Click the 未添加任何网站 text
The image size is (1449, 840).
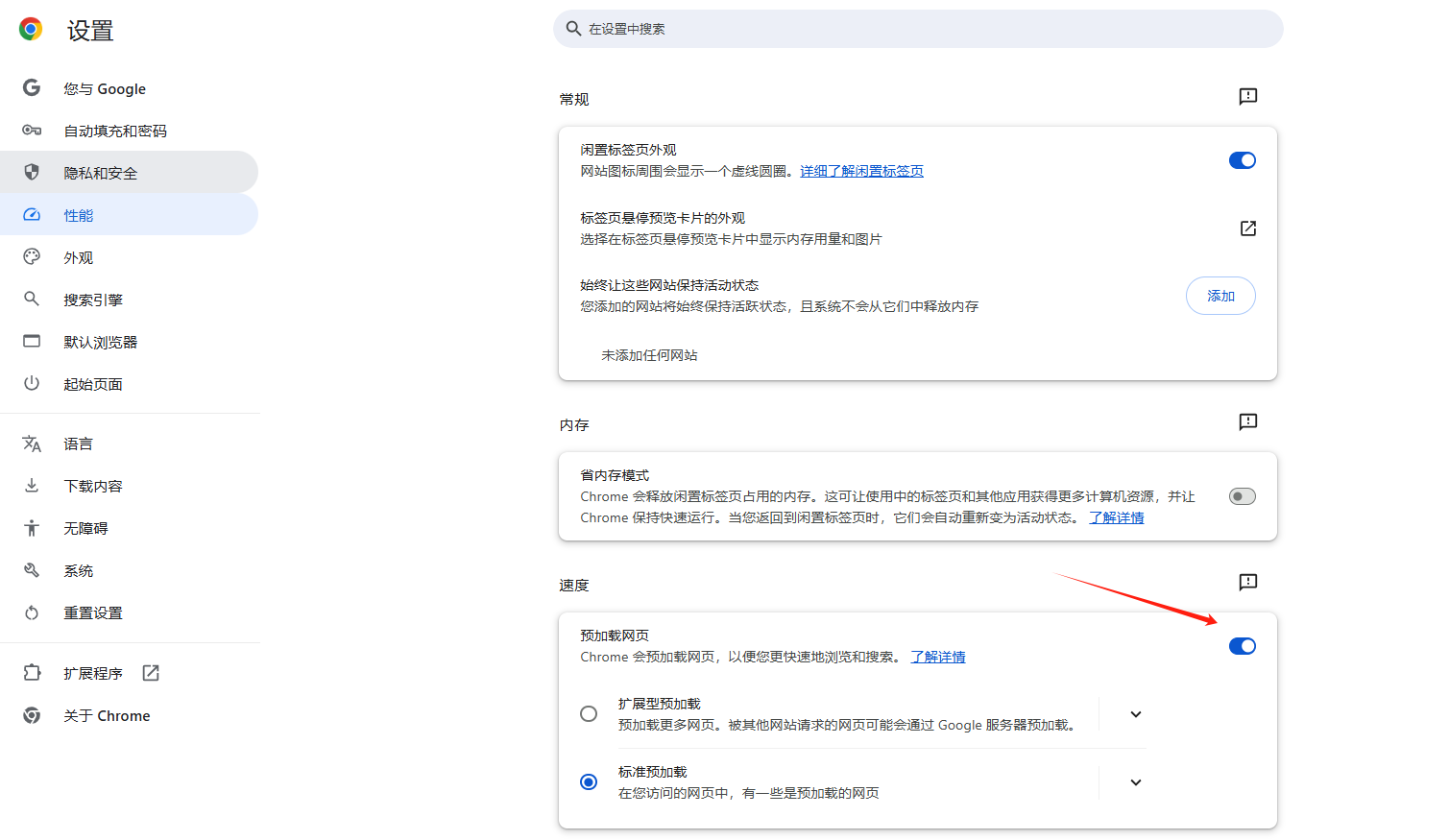pos(649,355)
